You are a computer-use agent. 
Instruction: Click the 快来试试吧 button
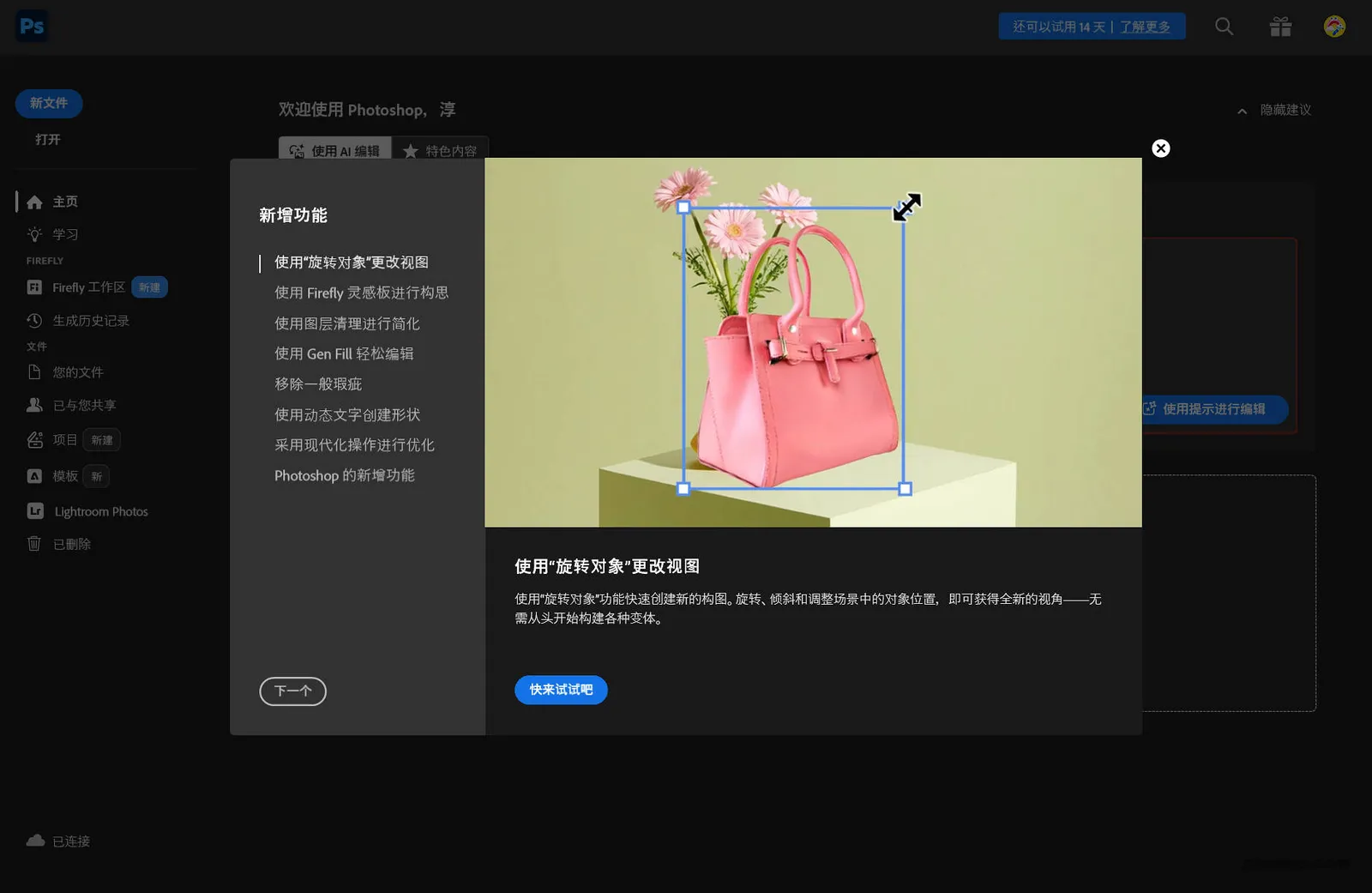click(x=561, y=690)
